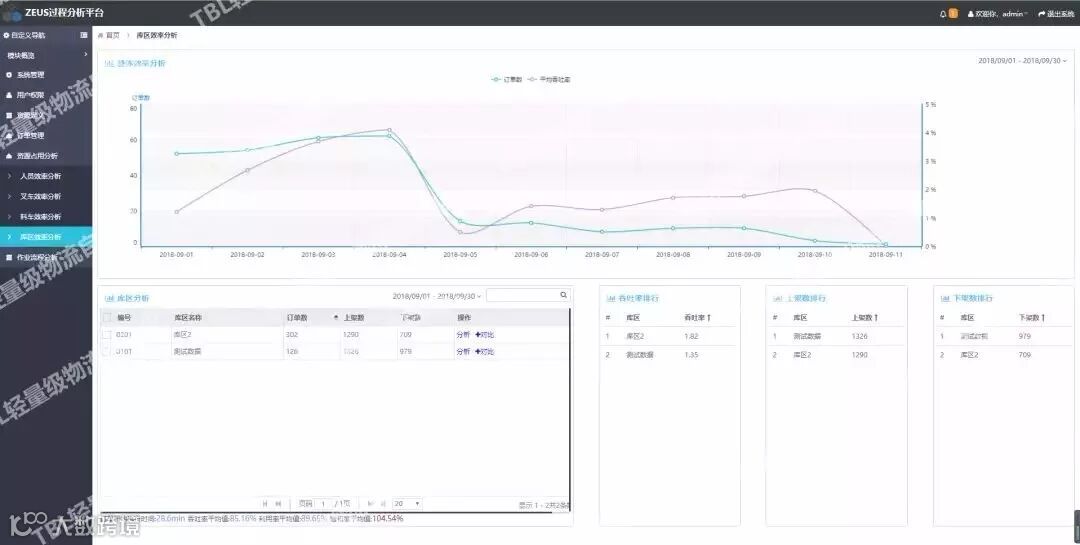The width and height of the screenshot is (1080, 545).
Task: Click the 退出系统 logout arrow icon
Action: tap(1041, 14)
